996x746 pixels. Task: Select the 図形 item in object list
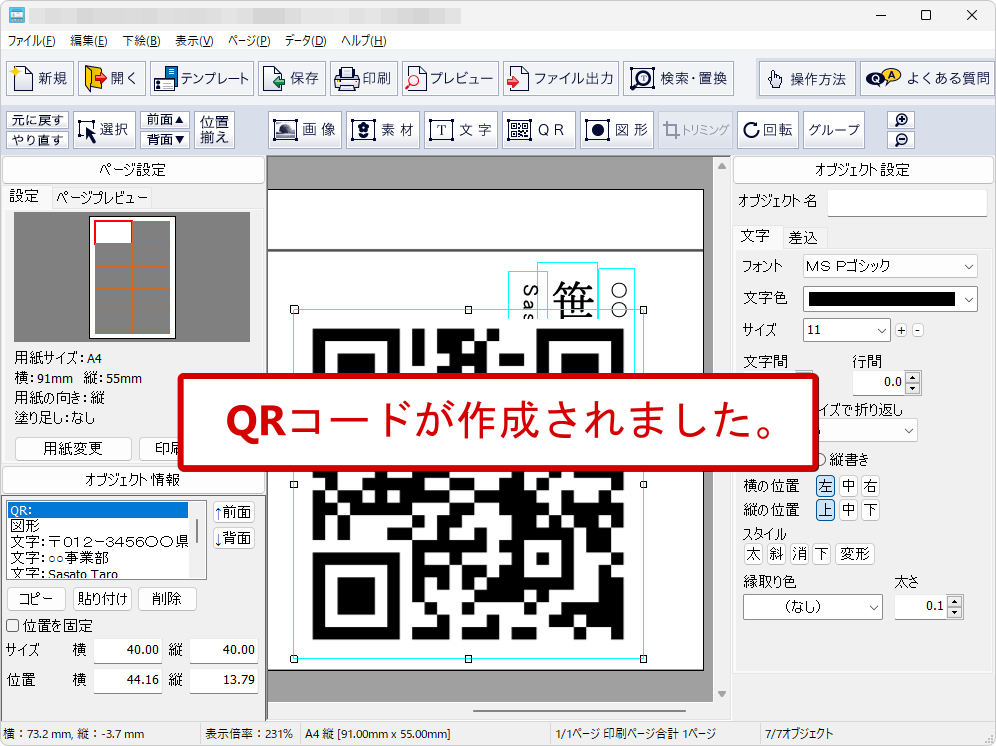click(98, 526)
